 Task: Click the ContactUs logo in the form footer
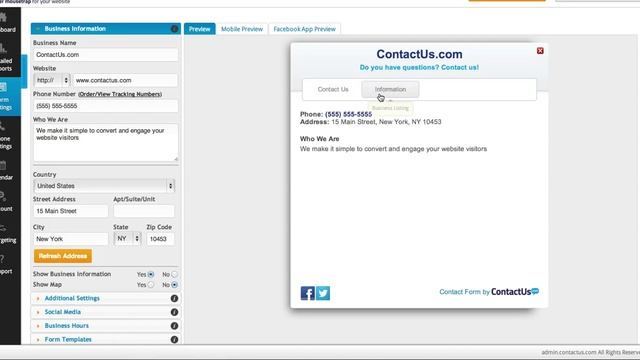coord(515,291)
